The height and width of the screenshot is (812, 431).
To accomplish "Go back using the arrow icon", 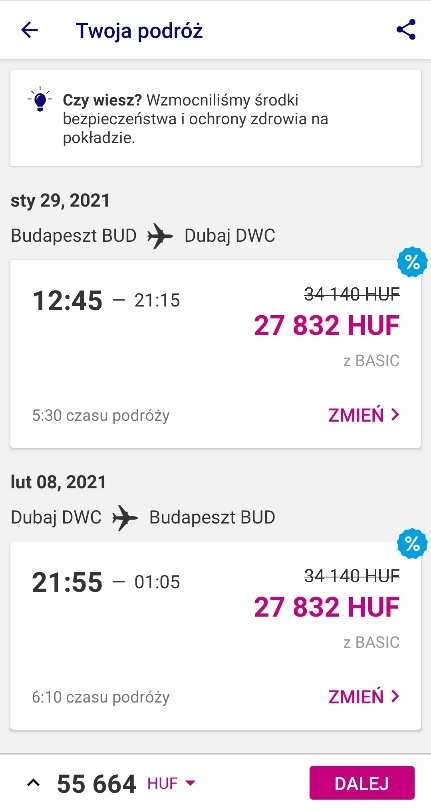I will [30, 31].
